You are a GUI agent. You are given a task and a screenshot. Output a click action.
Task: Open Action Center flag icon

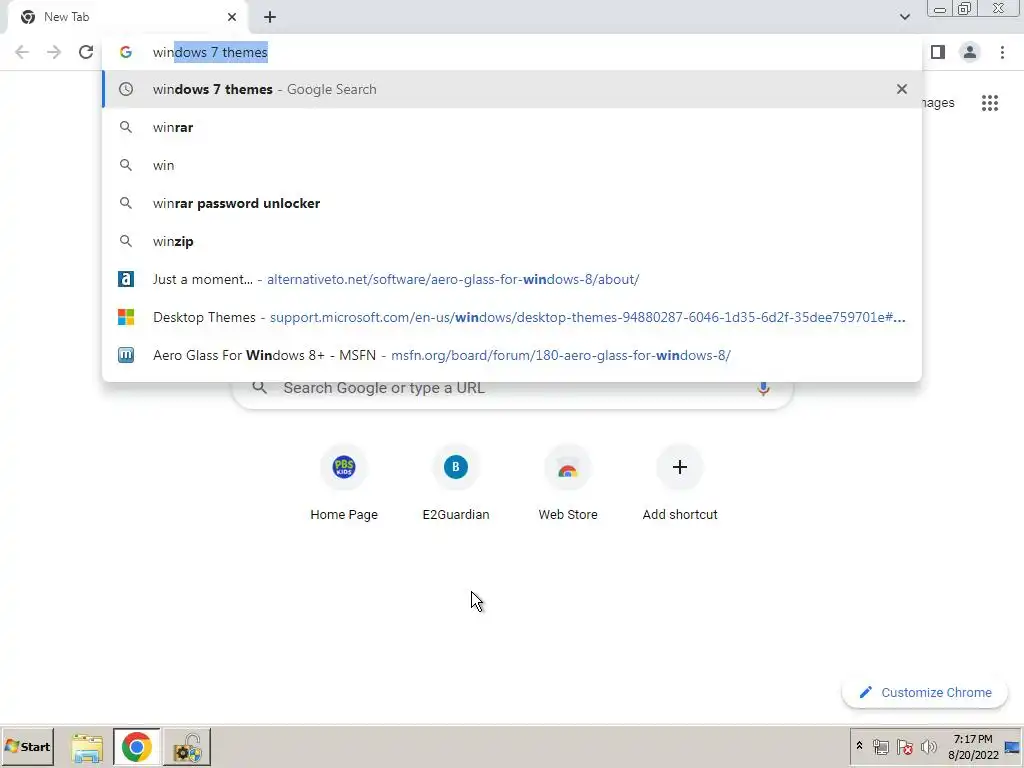coord(904,747)
